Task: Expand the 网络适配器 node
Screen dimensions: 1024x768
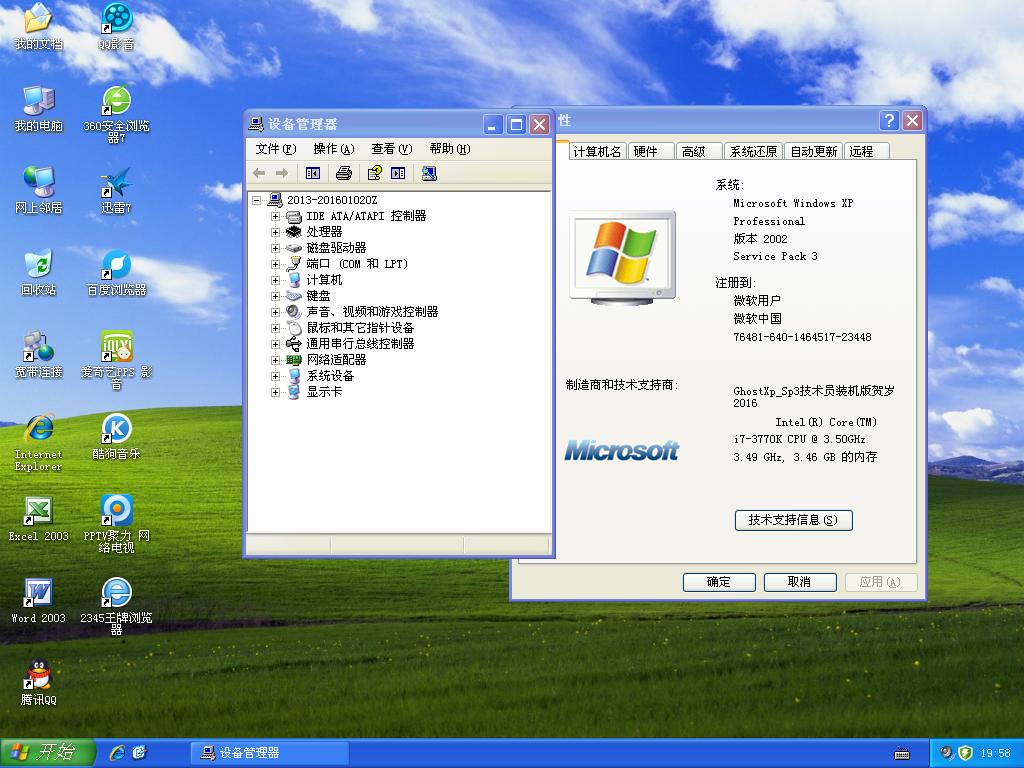Action: point(276,360)
